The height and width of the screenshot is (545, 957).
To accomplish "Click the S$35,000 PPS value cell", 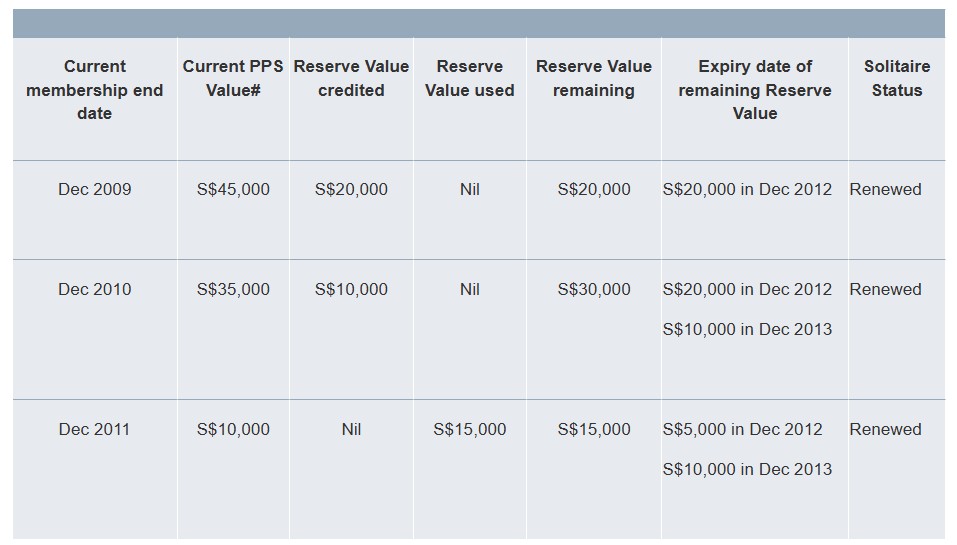I will click(233, 289).
